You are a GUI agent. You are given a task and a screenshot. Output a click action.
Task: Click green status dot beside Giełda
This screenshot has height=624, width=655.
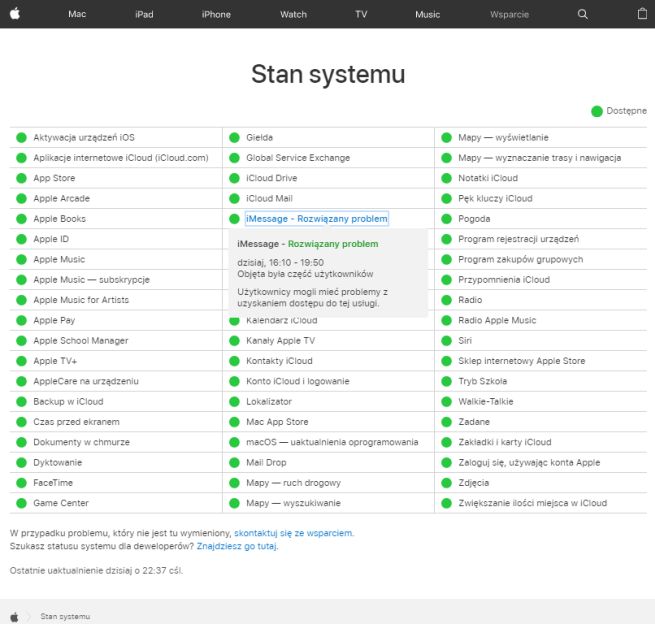(x=234, y=138)
